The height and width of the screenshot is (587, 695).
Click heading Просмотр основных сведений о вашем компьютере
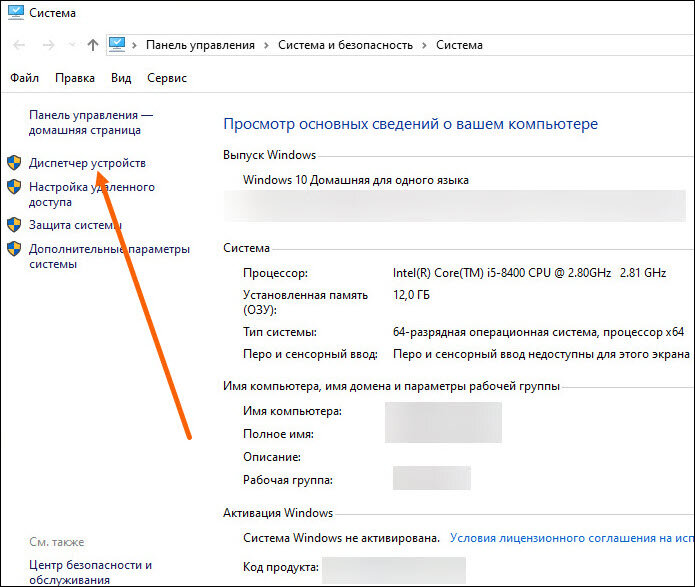[x=410, y=124]
